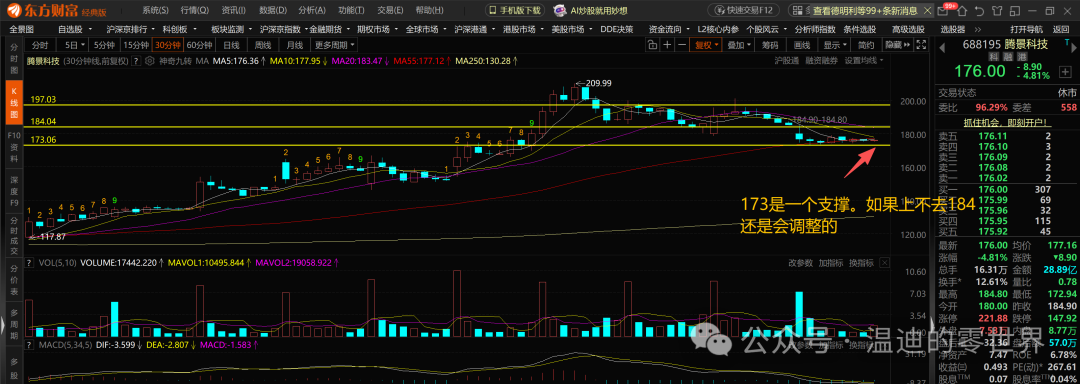Viewport: 1080px width, 384px height.
Task: Toggle 筹码 chip distribution panel
Action: [x=770, y=45]
